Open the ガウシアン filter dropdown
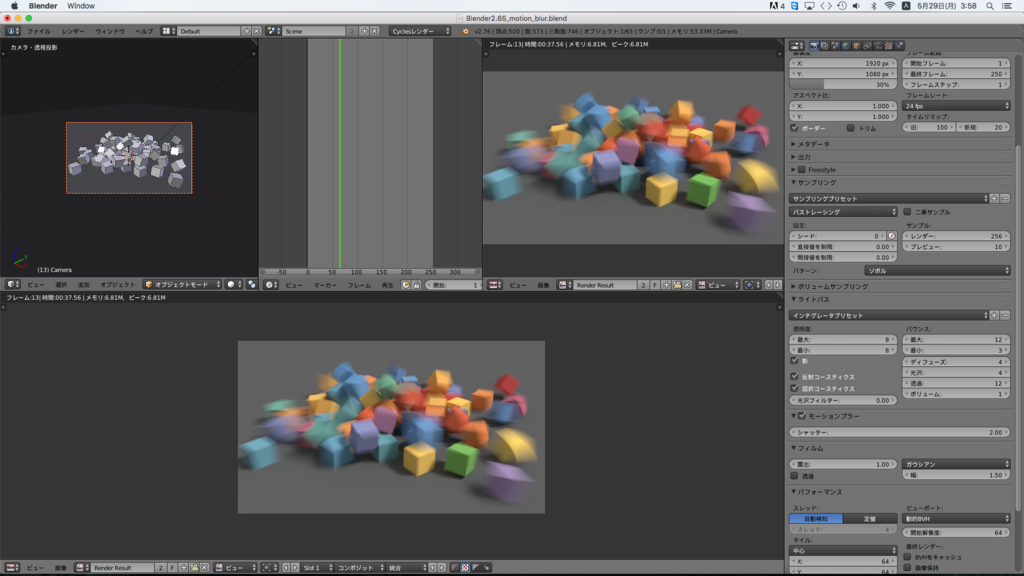The width and height of the screenshot is (1024, 576). (x=957, y=464)
